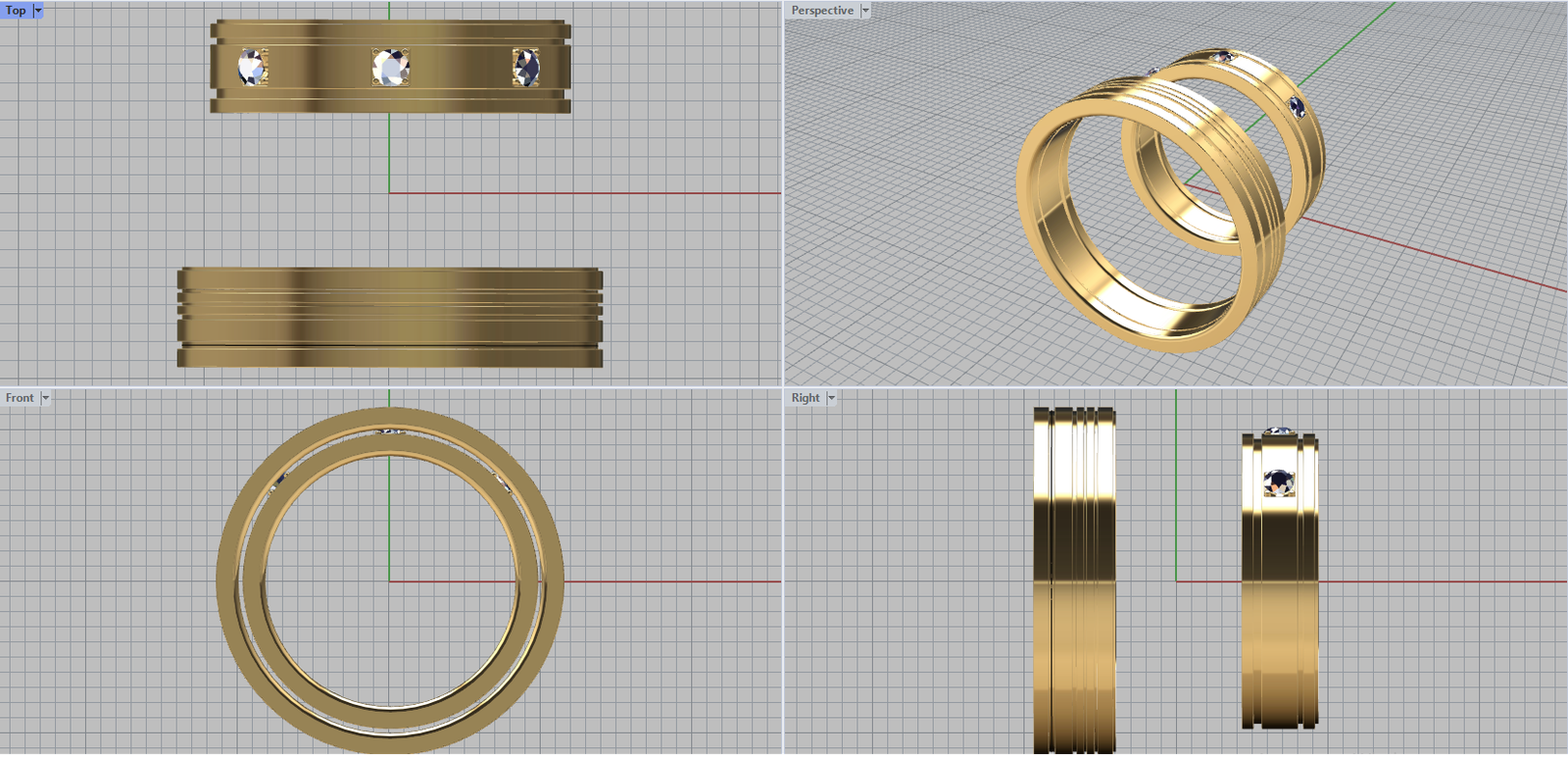Click the Perspective viewport title label

pyautogui.click(x=821, y=10)
